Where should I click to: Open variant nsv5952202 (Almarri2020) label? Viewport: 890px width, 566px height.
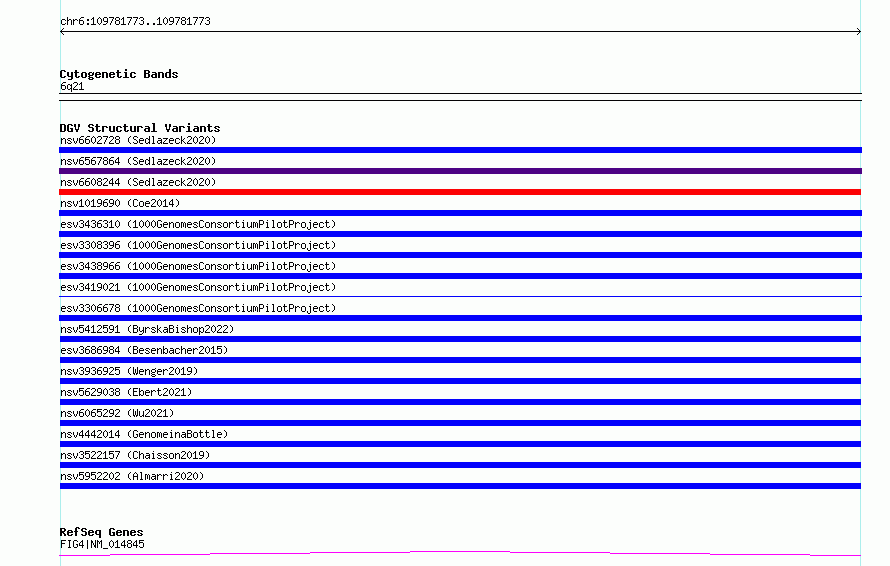[132, 476]
